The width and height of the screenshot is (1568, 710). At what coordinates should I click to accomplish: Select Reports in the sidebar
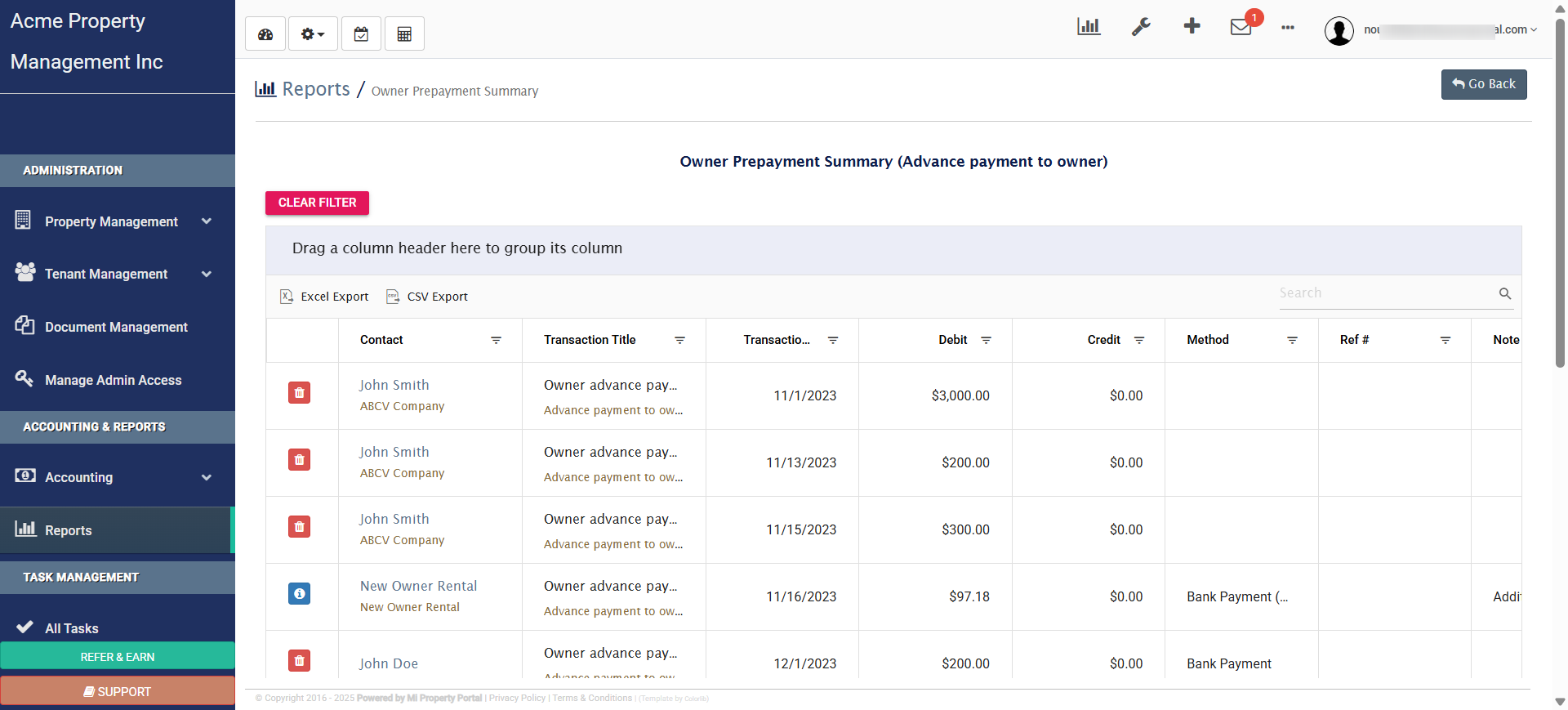click(x=118, y=530)
